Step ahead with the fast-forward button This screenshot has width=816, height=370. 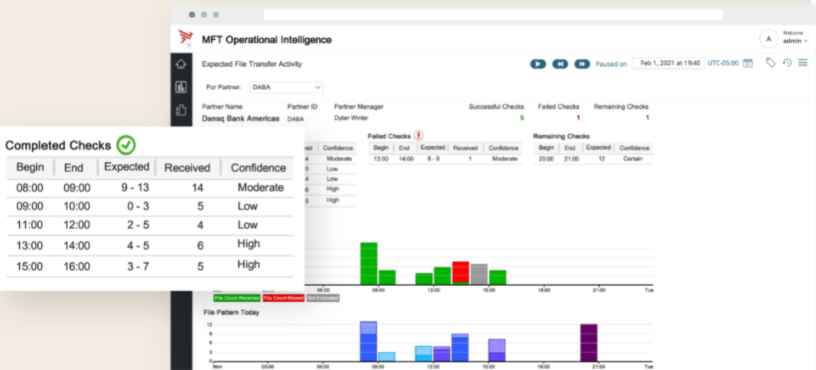[582, 64]
